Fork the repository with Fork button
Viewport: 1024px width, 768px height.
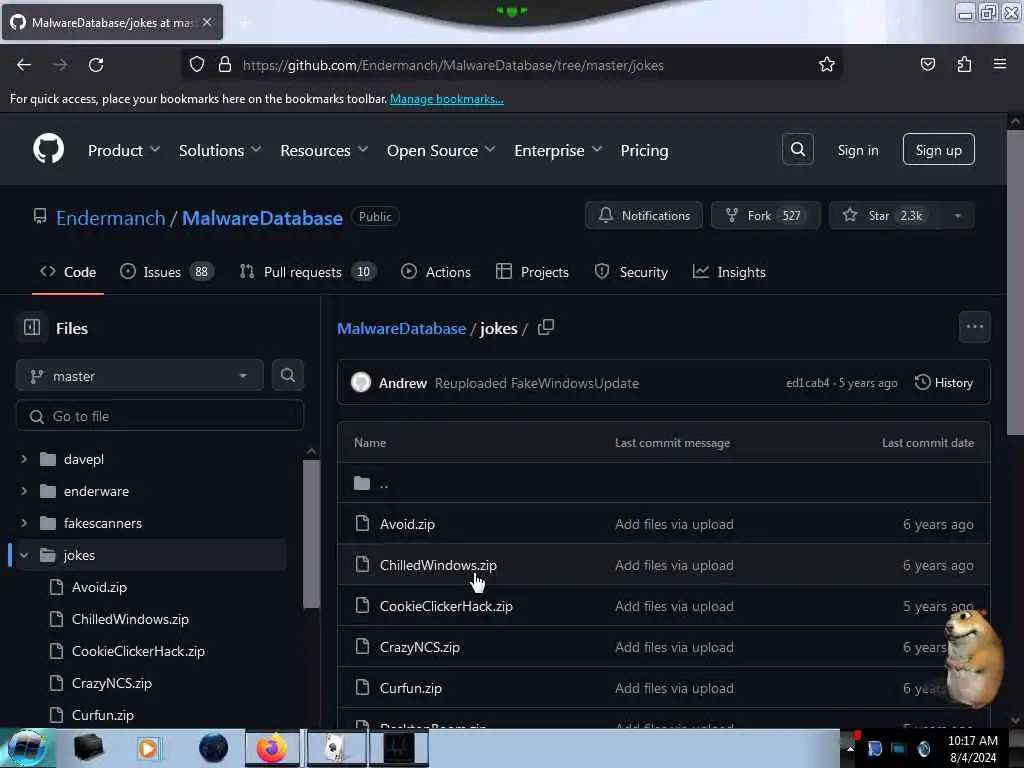[765, 216]
